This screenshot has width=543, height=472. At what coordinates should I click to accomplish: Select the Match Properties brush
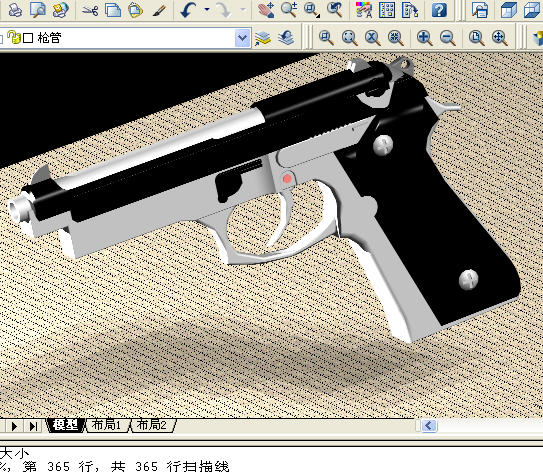pos(159,10)
